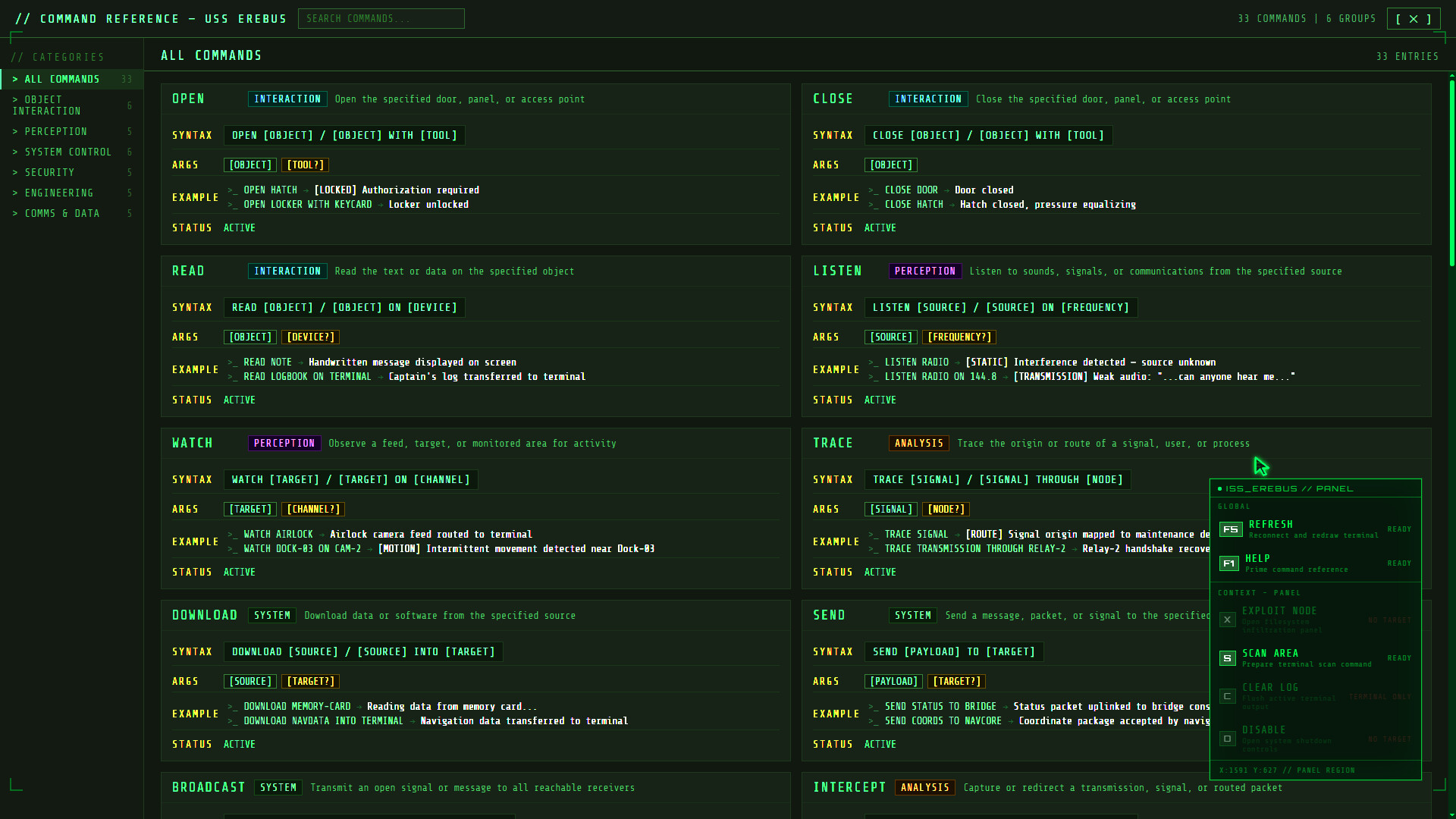
Task: Select the All Commands category
Action: (72, 80)
